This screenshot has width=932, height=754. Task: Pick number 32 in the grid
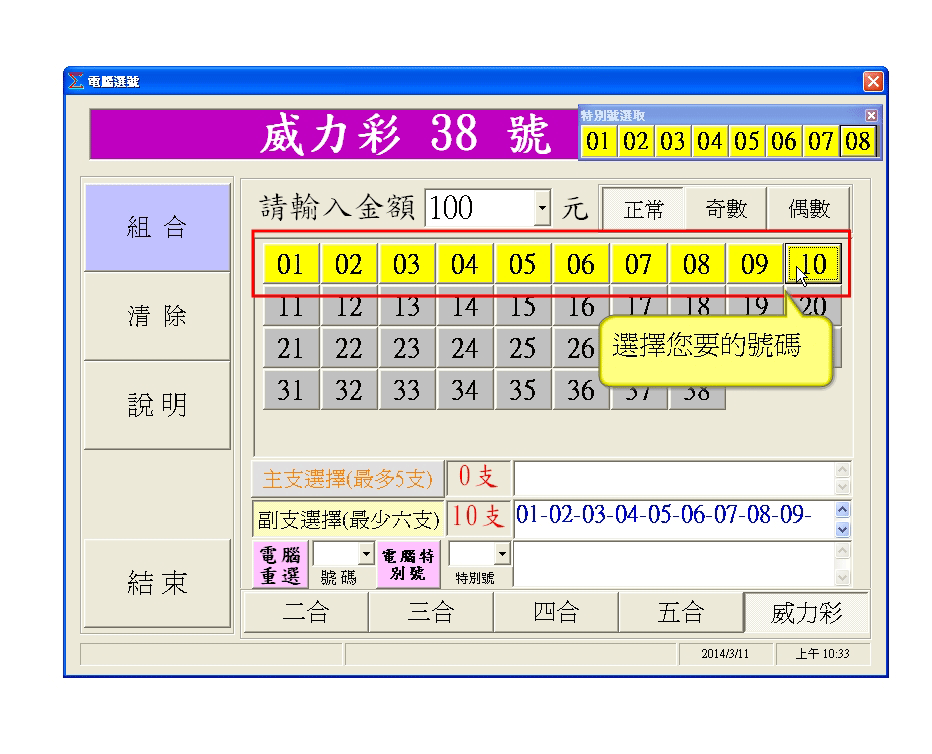(348, 390)
